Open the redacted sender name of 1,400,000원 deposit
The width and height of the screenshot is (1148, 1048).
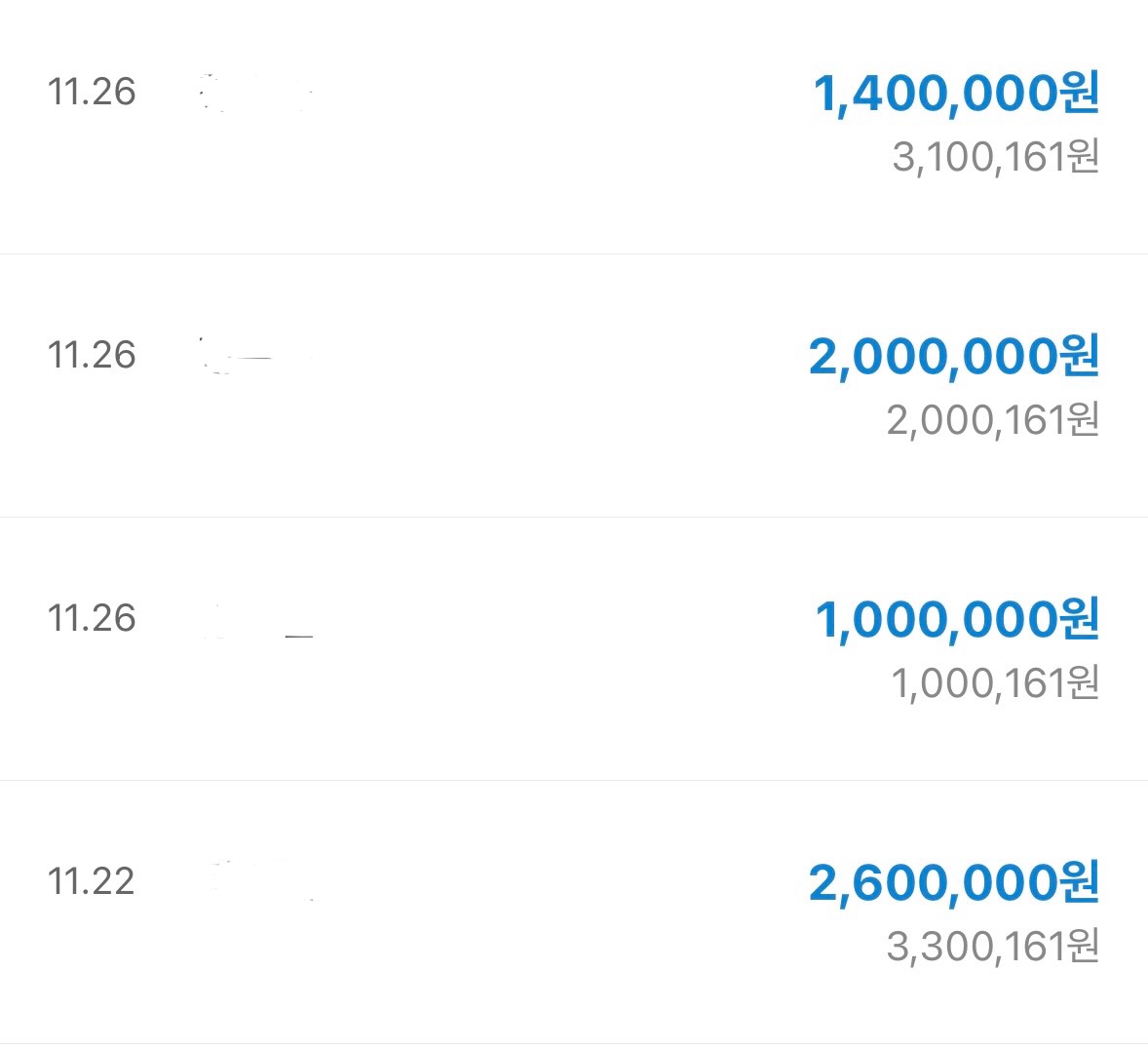coord(253,95)
